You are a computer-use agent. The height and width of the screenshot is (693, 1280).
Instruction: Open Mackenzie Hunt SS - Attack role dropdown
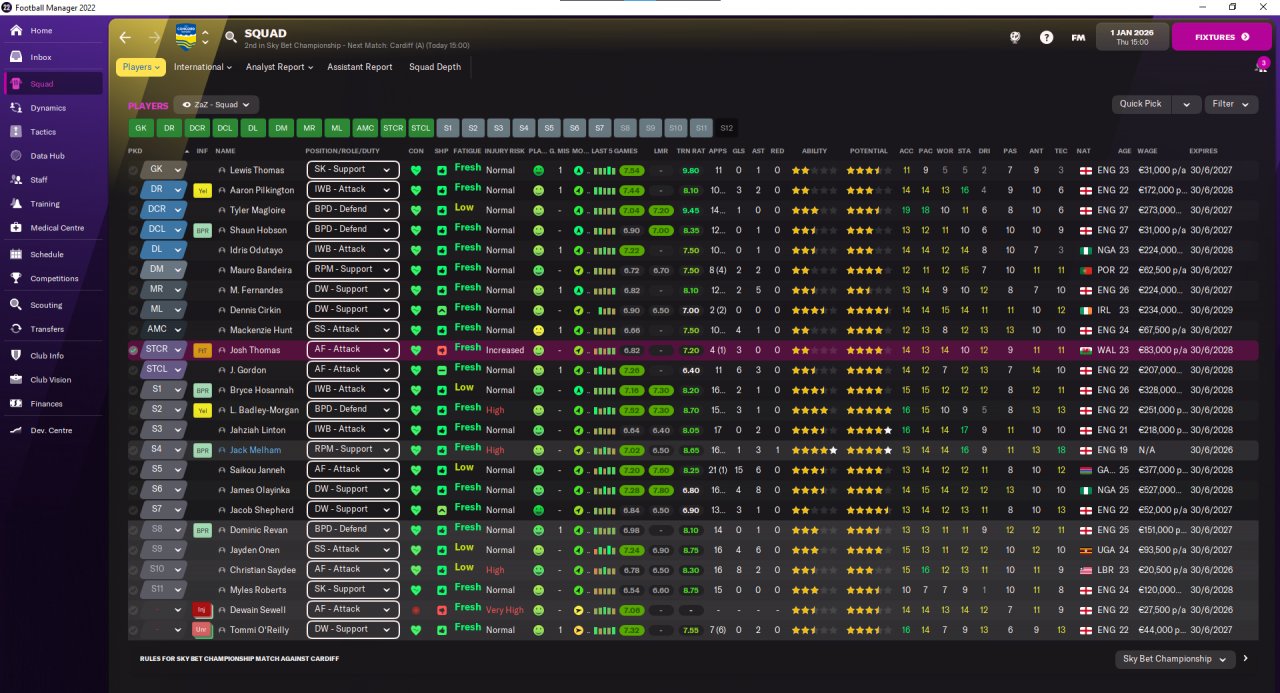click(352, 329)
